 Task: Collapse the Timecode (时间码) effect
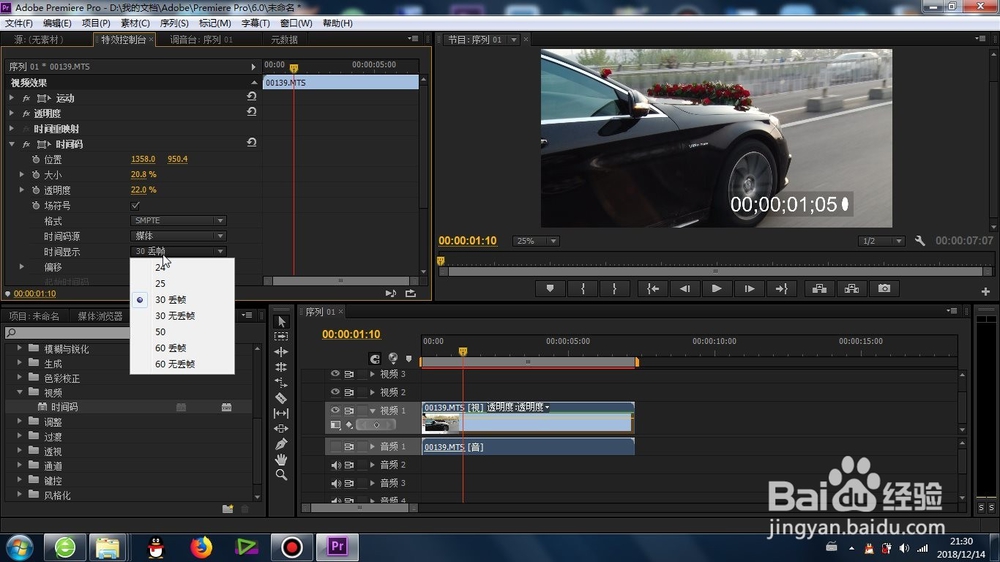point(11,144)
